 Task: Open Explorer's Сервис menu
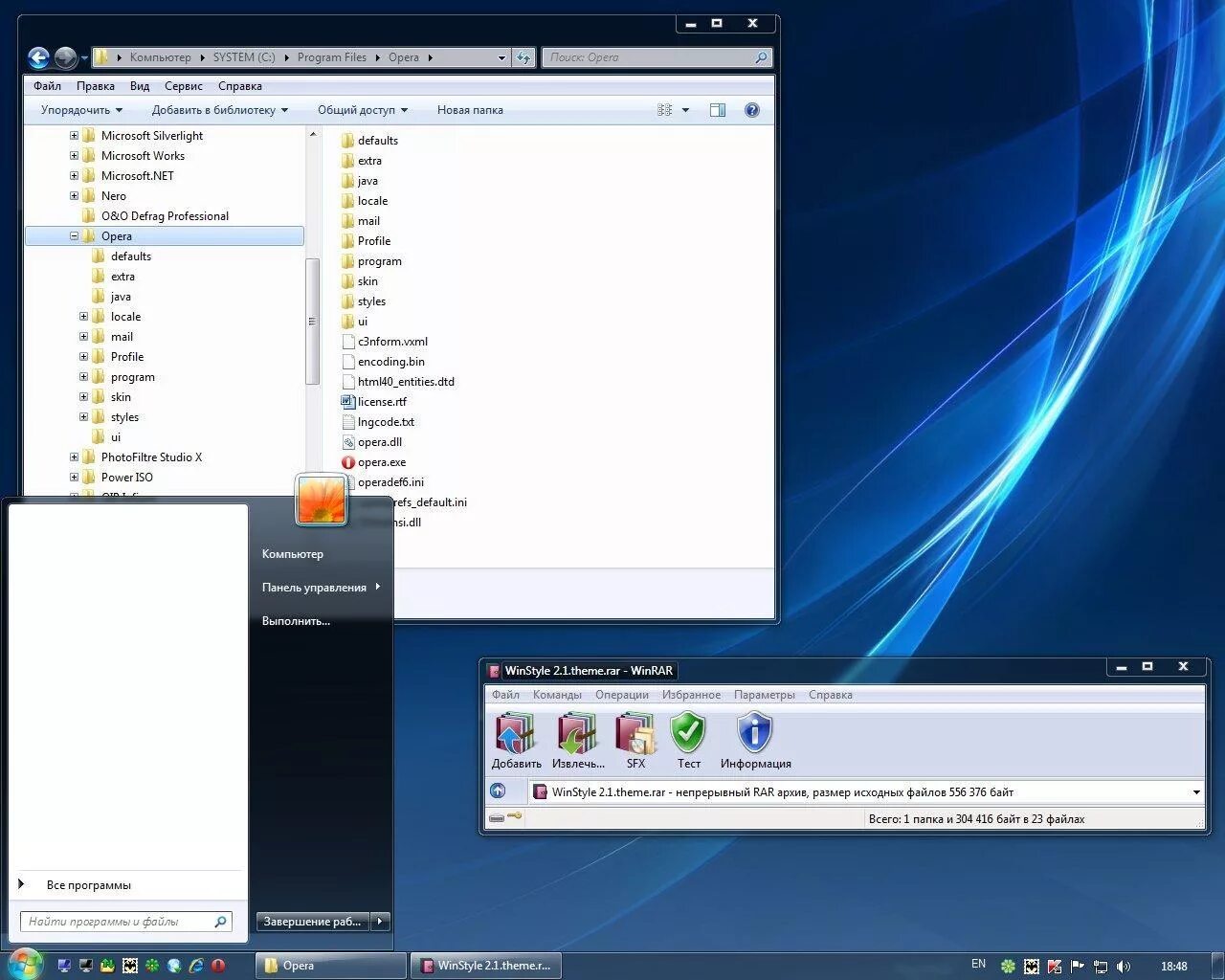[184, 86]
